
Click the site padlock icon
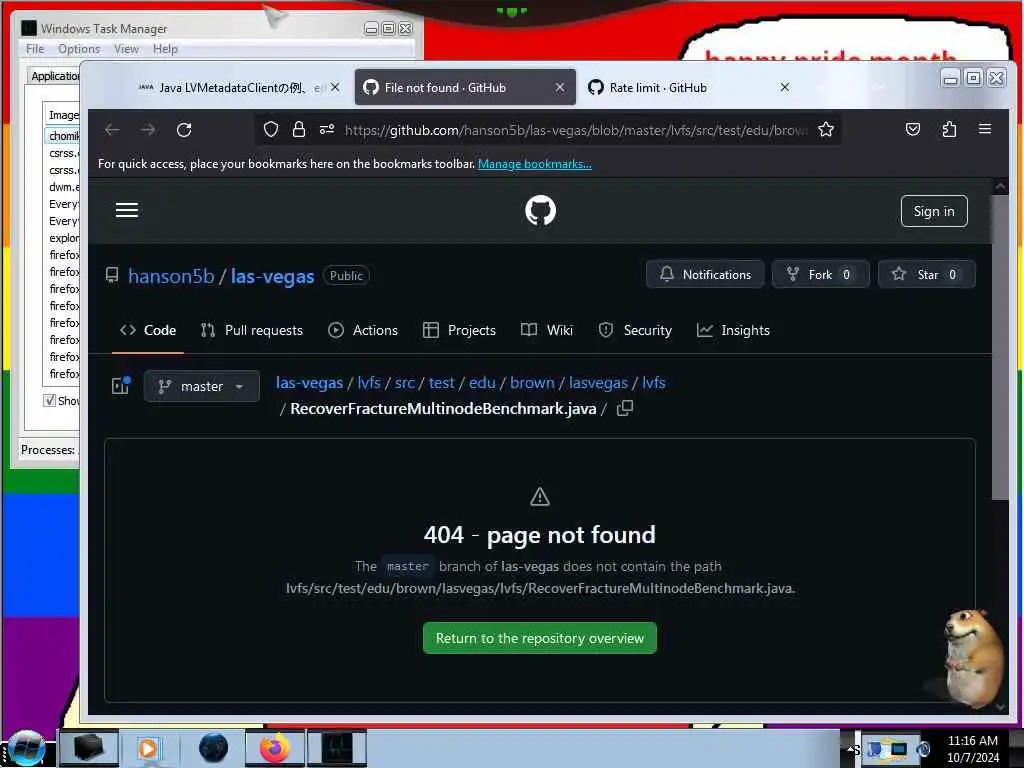coord(298,129)
